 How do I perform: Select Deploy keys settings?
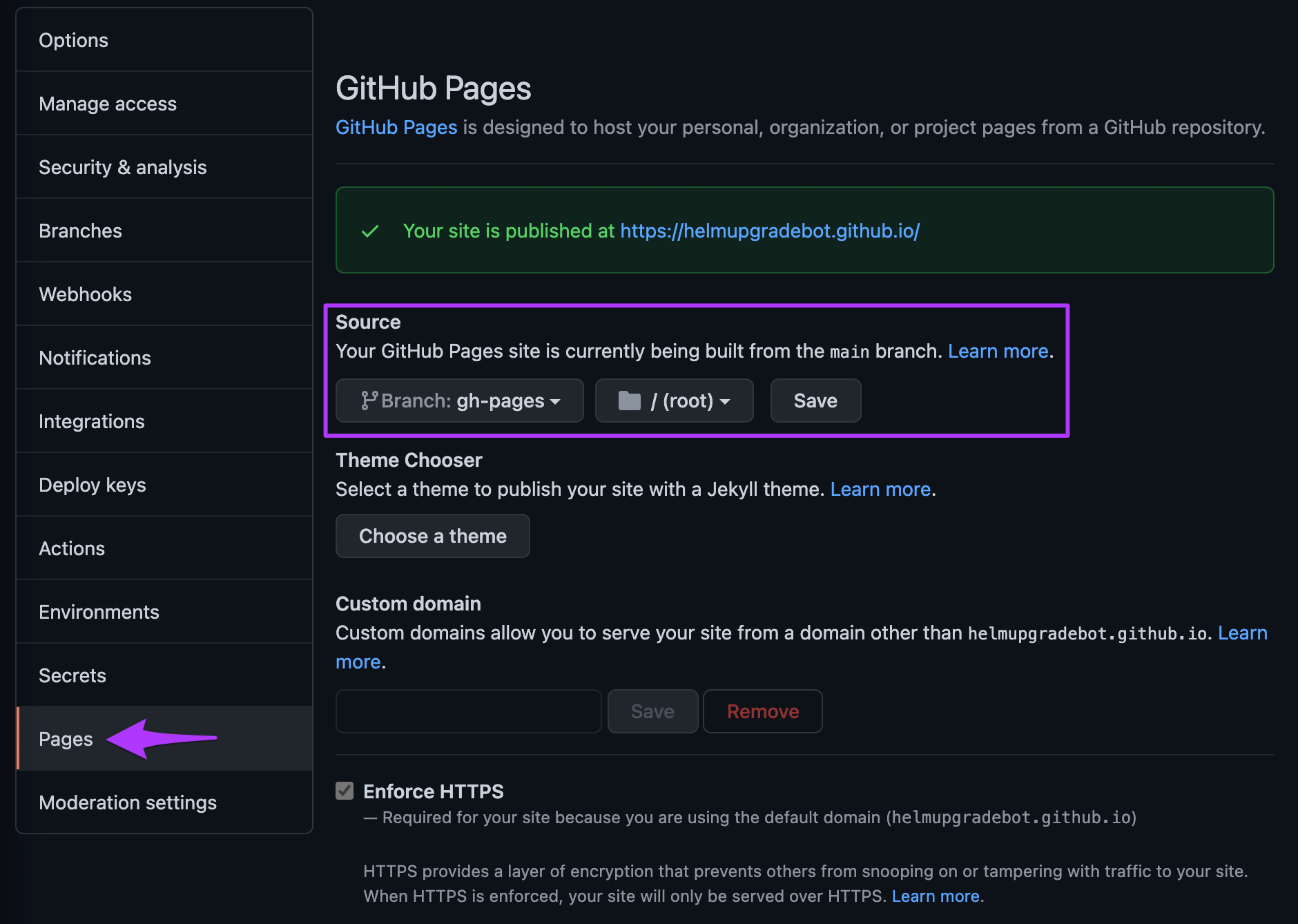[164, 485]
